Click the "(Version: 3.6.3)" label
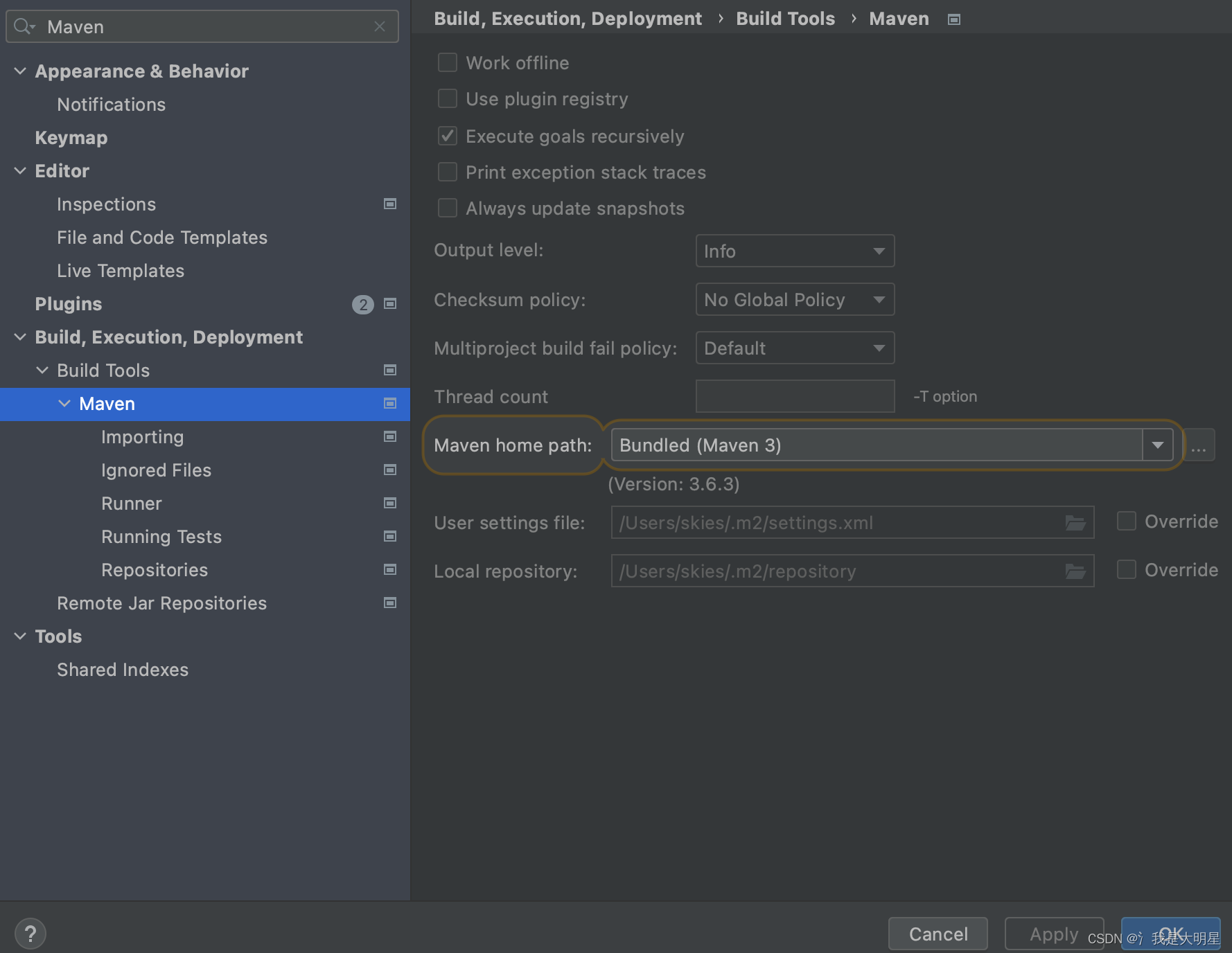 [674, 484]
